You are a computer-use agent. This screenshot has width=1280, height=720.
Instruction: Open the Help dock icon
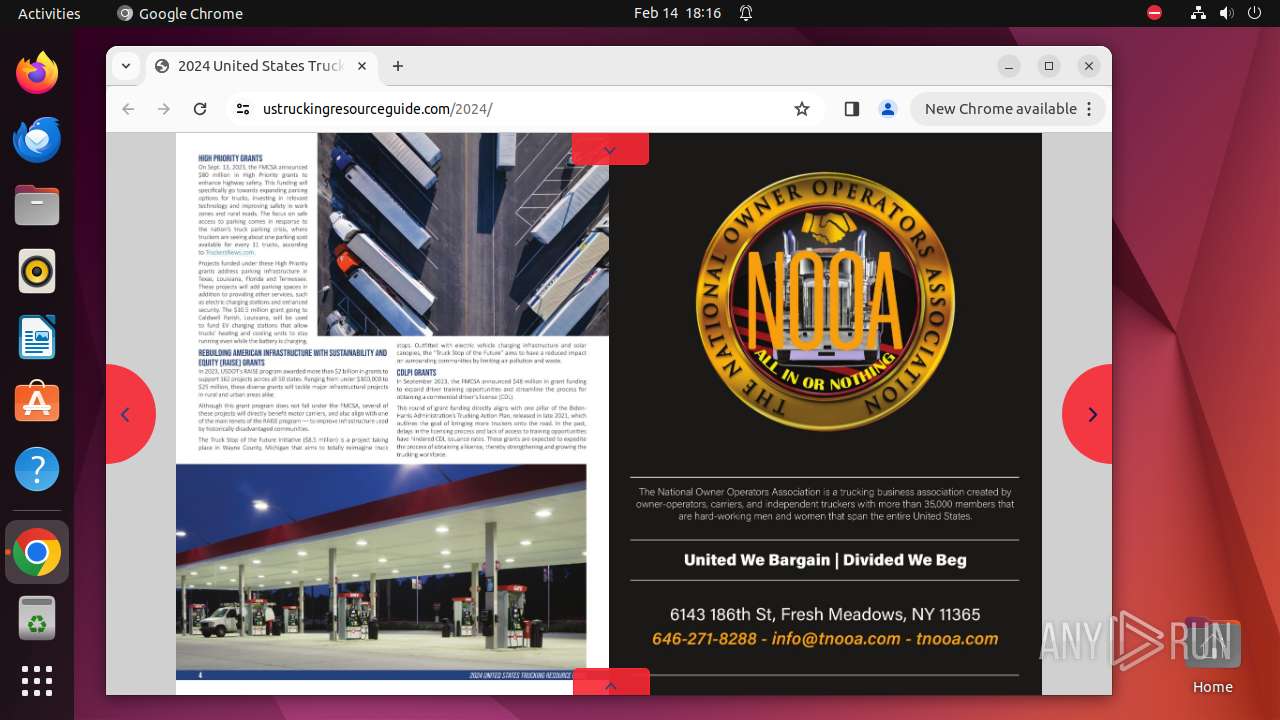37,469
